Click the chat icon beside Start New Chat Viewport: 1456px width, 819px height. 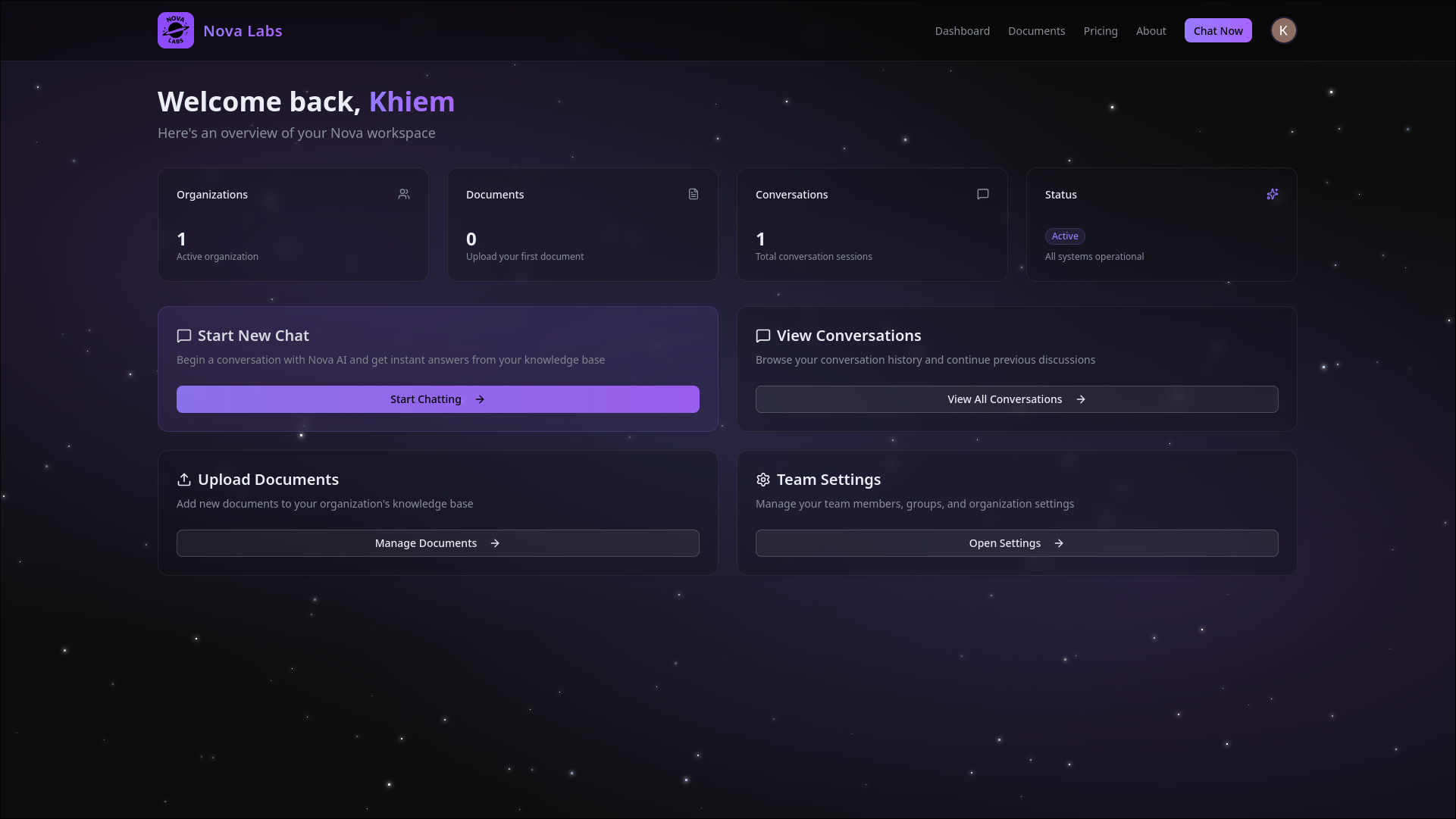(x=184, y=336)
